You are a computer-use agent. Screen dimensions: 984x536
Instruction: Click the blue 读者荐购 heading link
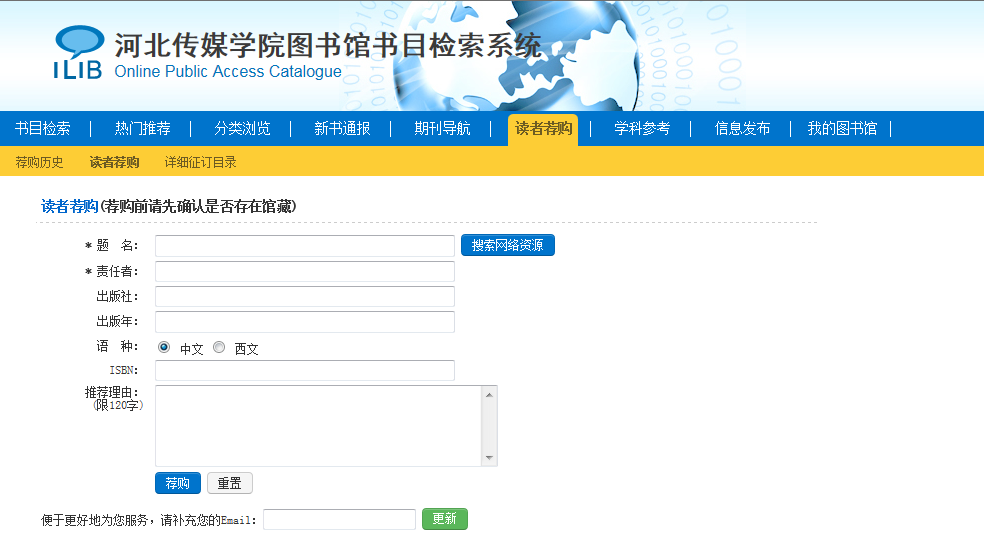click(x=70, y=206)
